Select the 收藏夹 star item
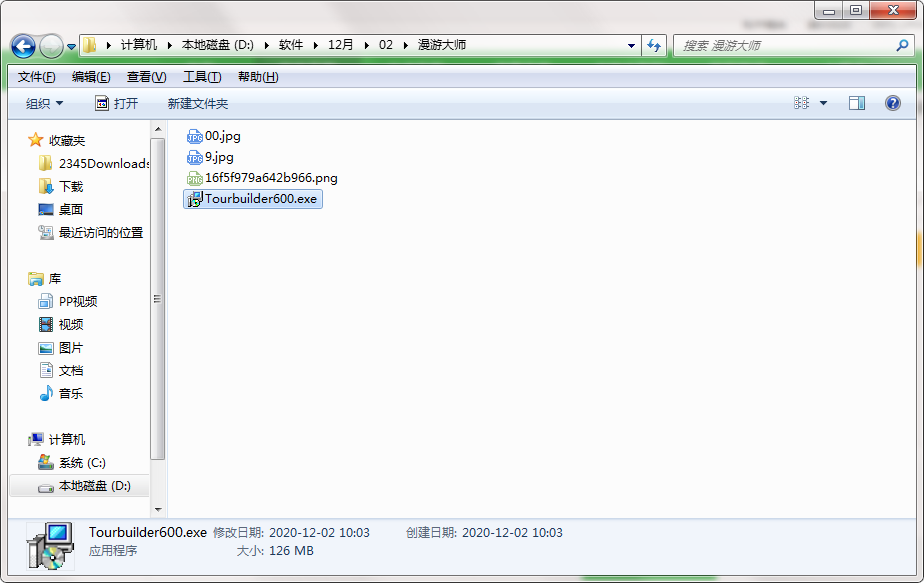Screen dimensions: 924x583 (57, 140)
